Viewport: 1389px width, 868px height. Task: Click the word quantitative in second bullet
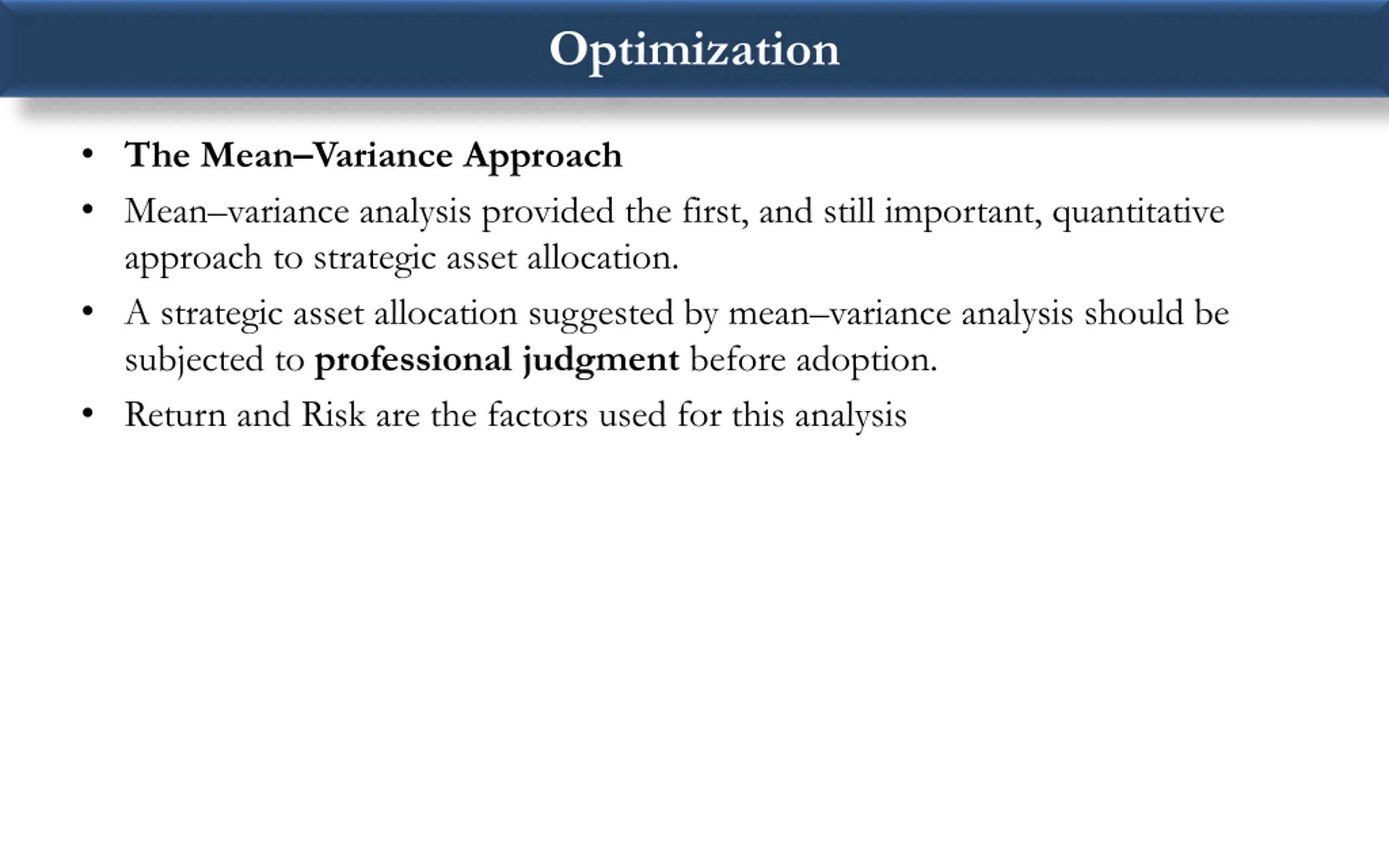pyautogui.click(x=1138, y=213)
